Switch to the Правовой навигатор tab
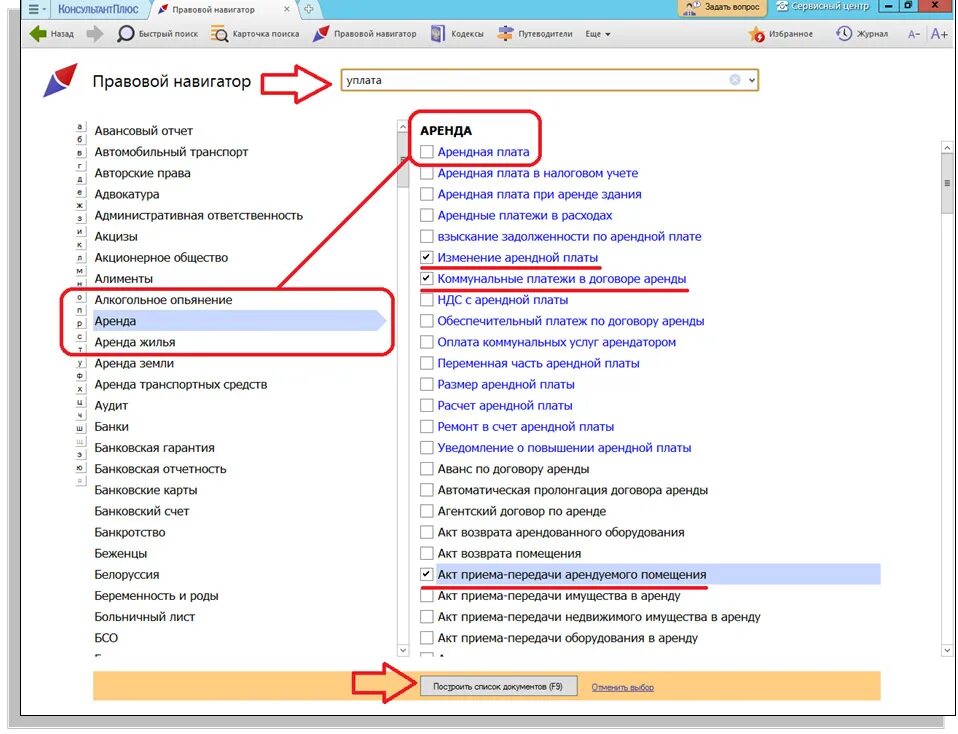 (x=214, y=10)
